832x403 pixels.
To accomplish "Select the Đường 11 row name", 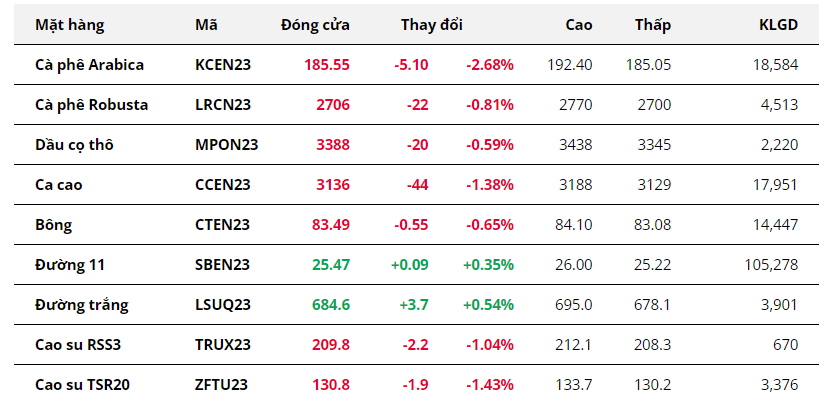I will click(x=69, y=264).
